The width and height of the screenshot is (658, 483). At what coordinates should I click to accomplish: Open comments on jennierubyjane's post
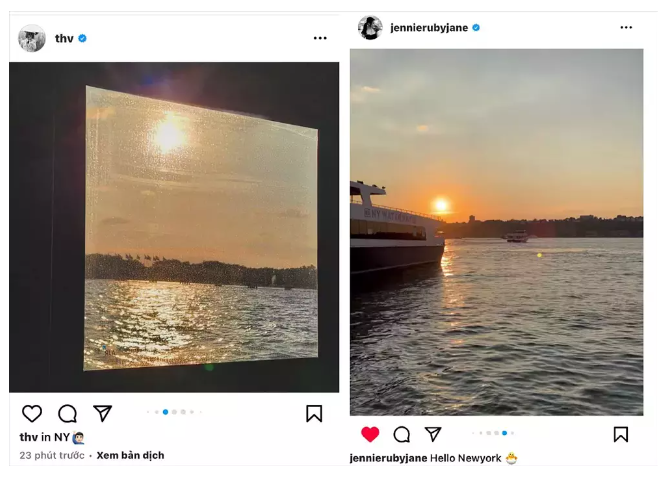pyautogui.click(x=402, y=434)
